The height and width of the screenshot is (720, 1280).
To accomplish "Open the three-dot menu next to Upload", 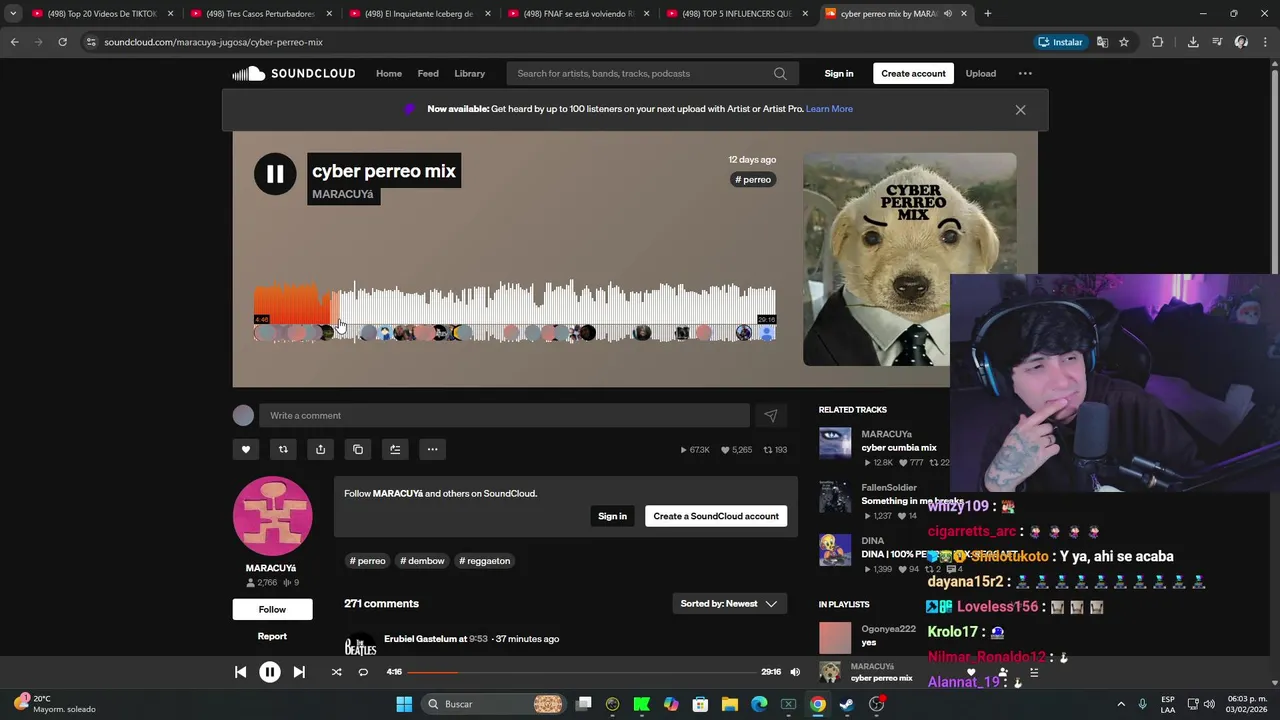I will [1025, 73].
